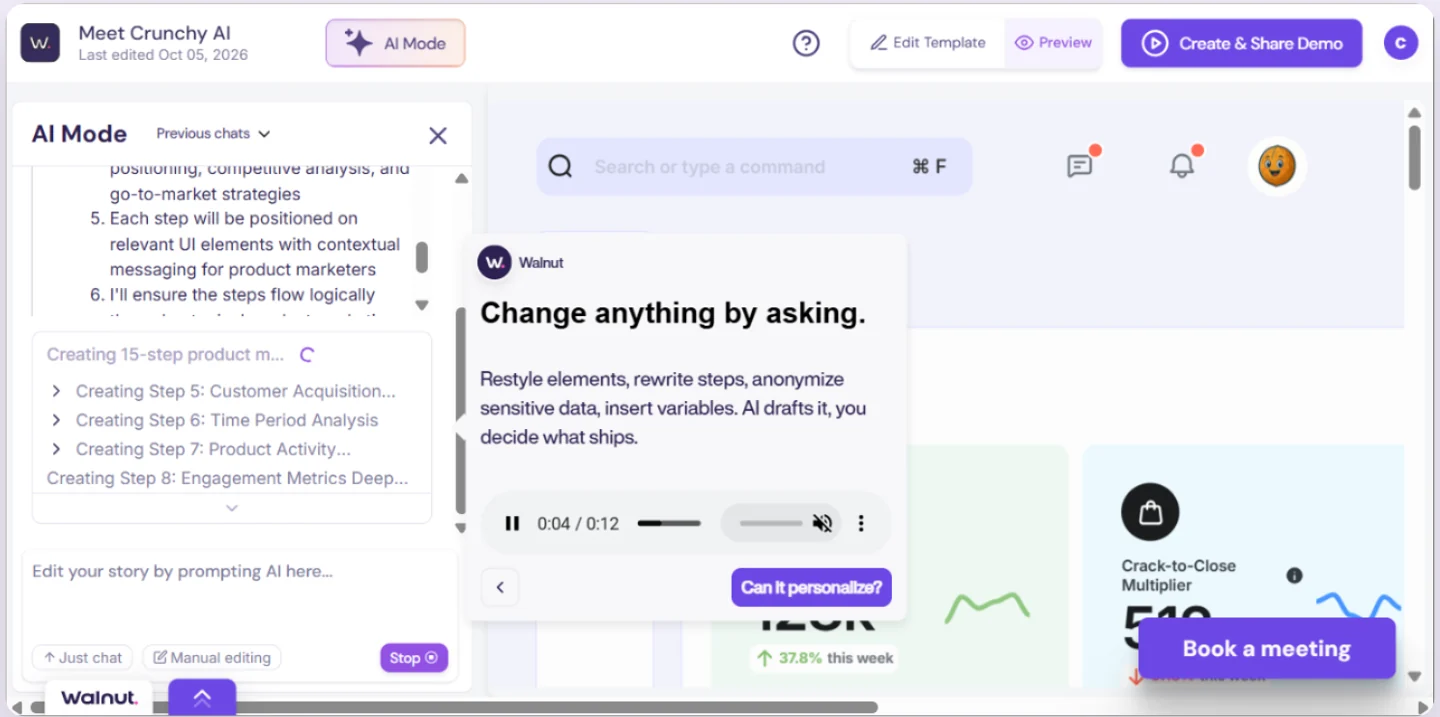
Task: Click the Walnut logo in the top header
Action: (41, 43)
